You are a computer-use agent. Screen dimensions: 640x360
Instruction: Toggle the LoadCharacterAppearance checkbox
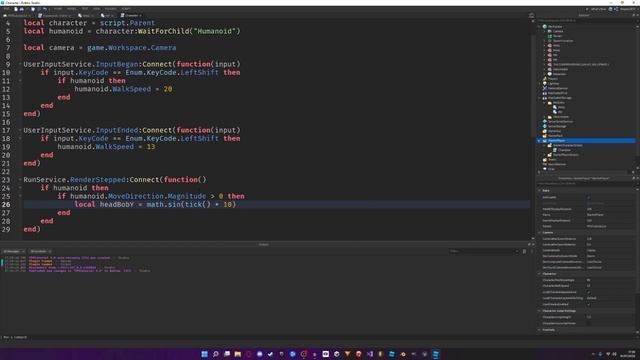pyautogui.click(x=589, y=292)
